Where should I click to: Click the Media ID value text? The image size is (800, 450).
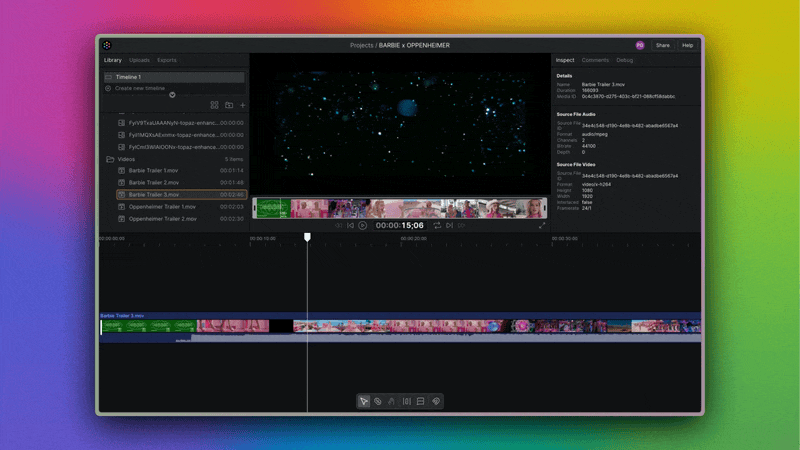pos(629,96)
